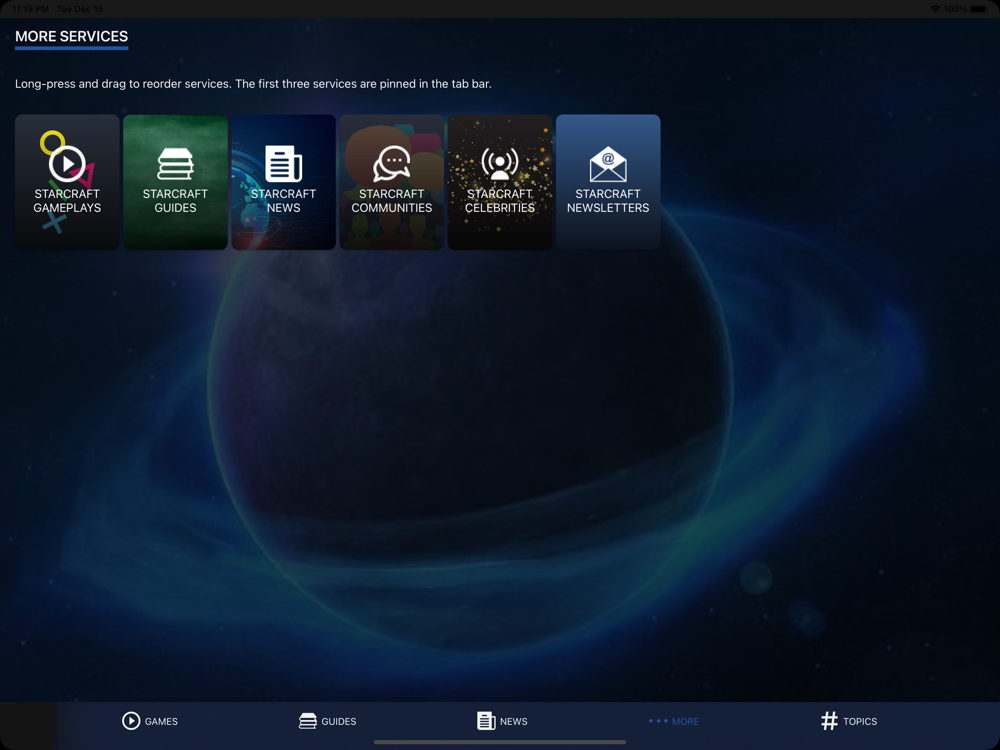Switch to the News tab in tab bar
1000x750 pixels.
[x=502, y=721]
